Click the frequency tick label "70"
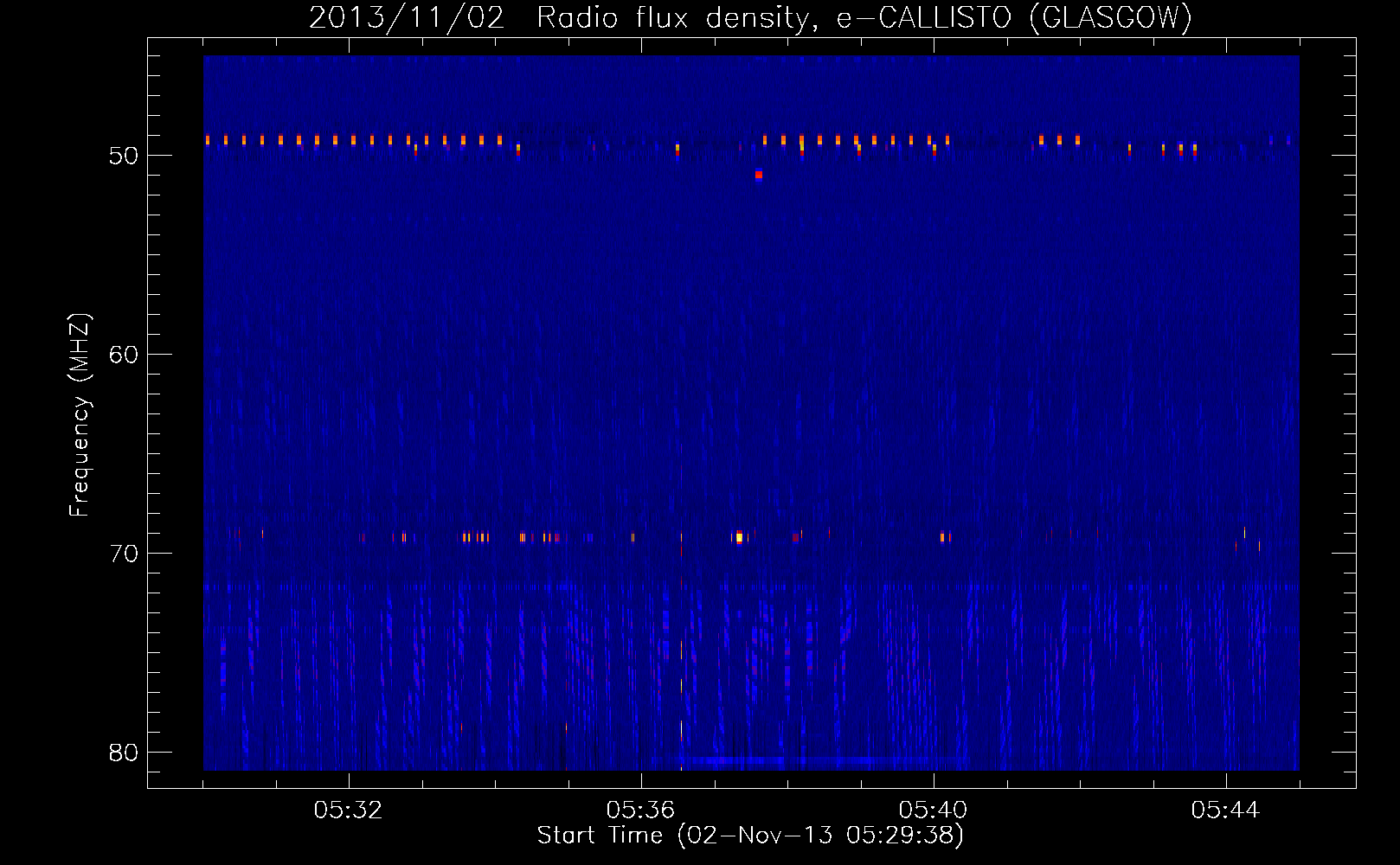 (124, 554)
